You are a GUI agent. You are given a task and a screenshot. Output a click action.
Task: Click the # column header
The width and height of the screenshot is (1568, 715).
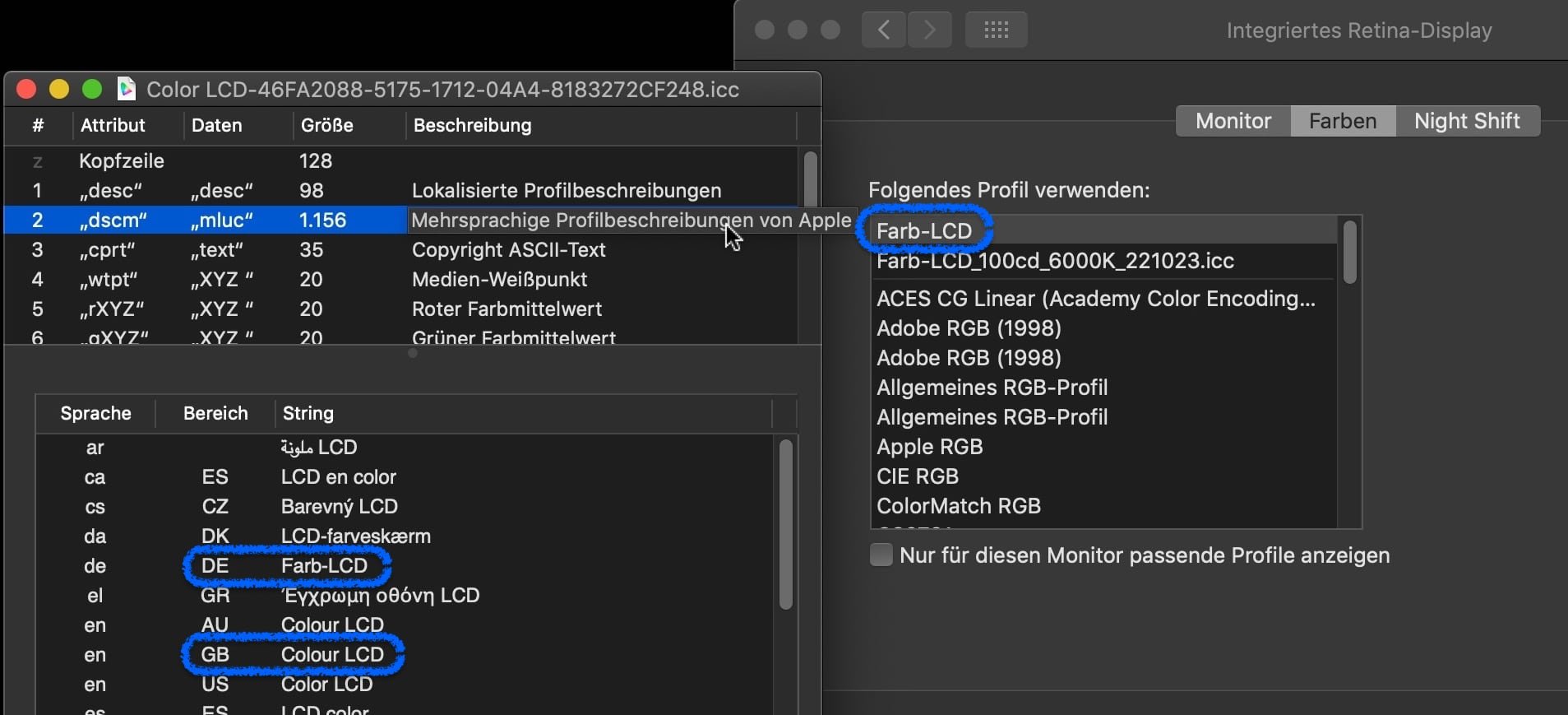(38, 125)
